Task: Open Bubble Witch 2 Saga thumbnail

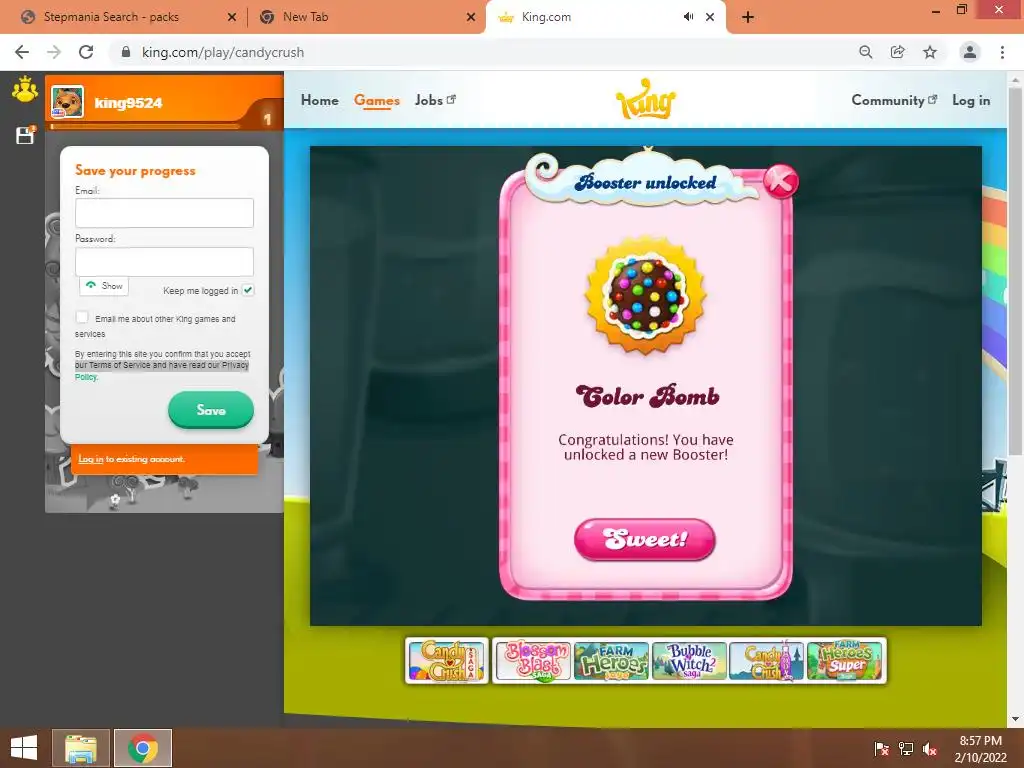Action: click(x=689, y=661)
